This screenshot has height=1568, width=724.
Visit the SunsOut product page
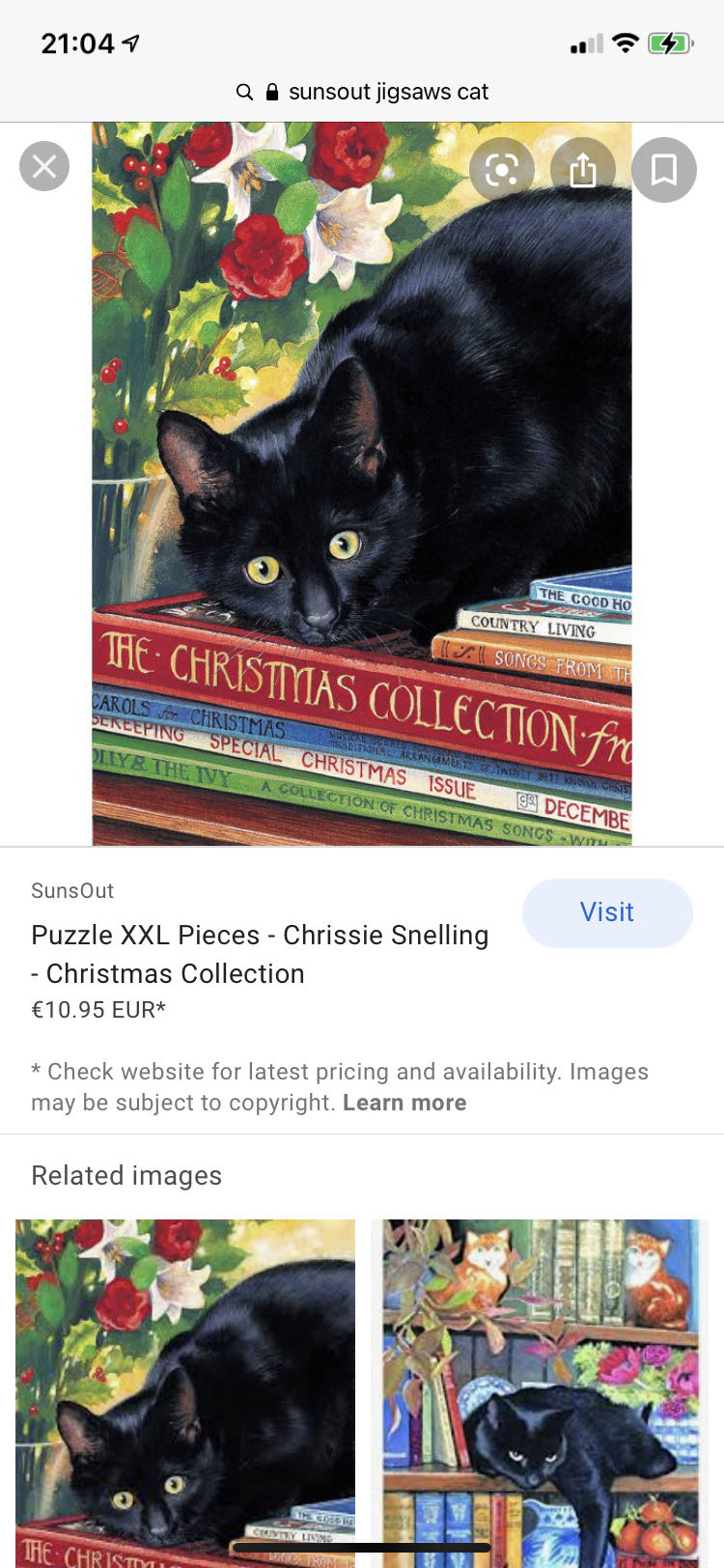607,912
